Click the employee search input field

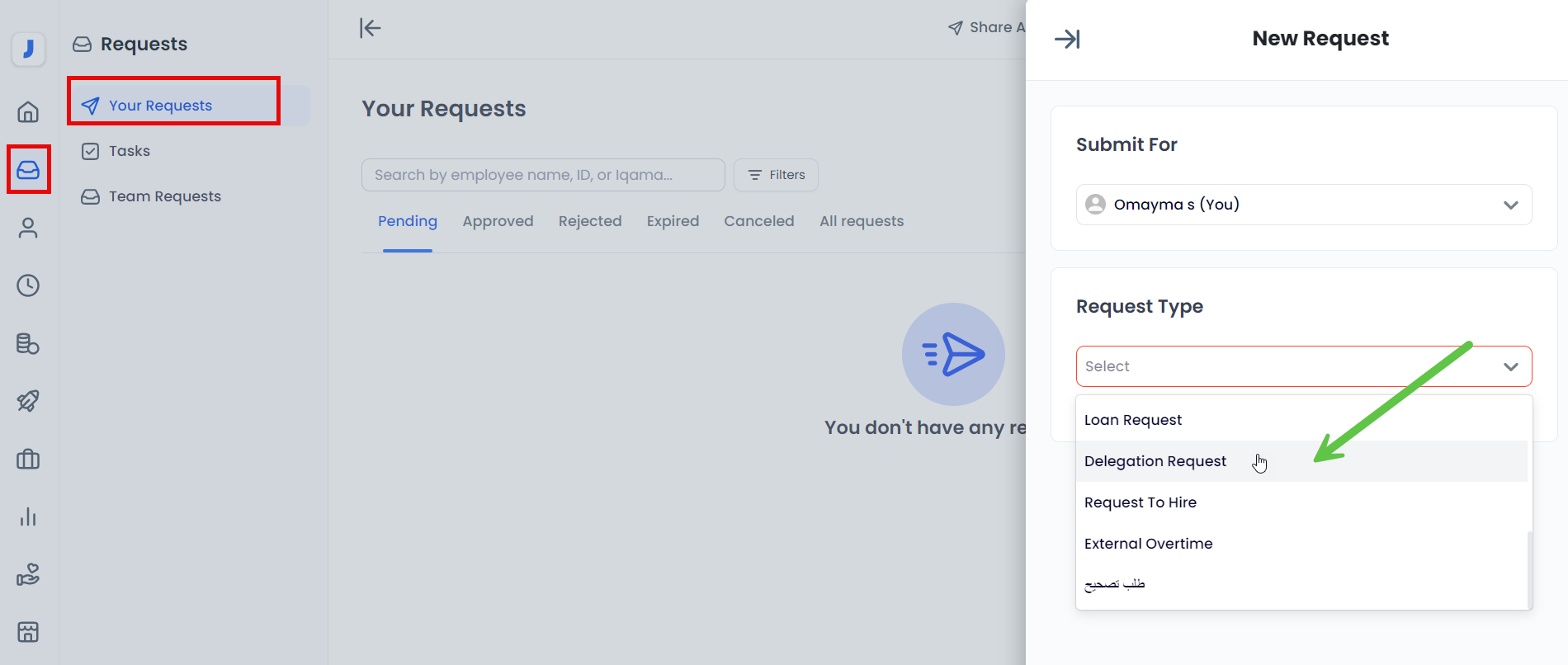(x=542, y=175)
